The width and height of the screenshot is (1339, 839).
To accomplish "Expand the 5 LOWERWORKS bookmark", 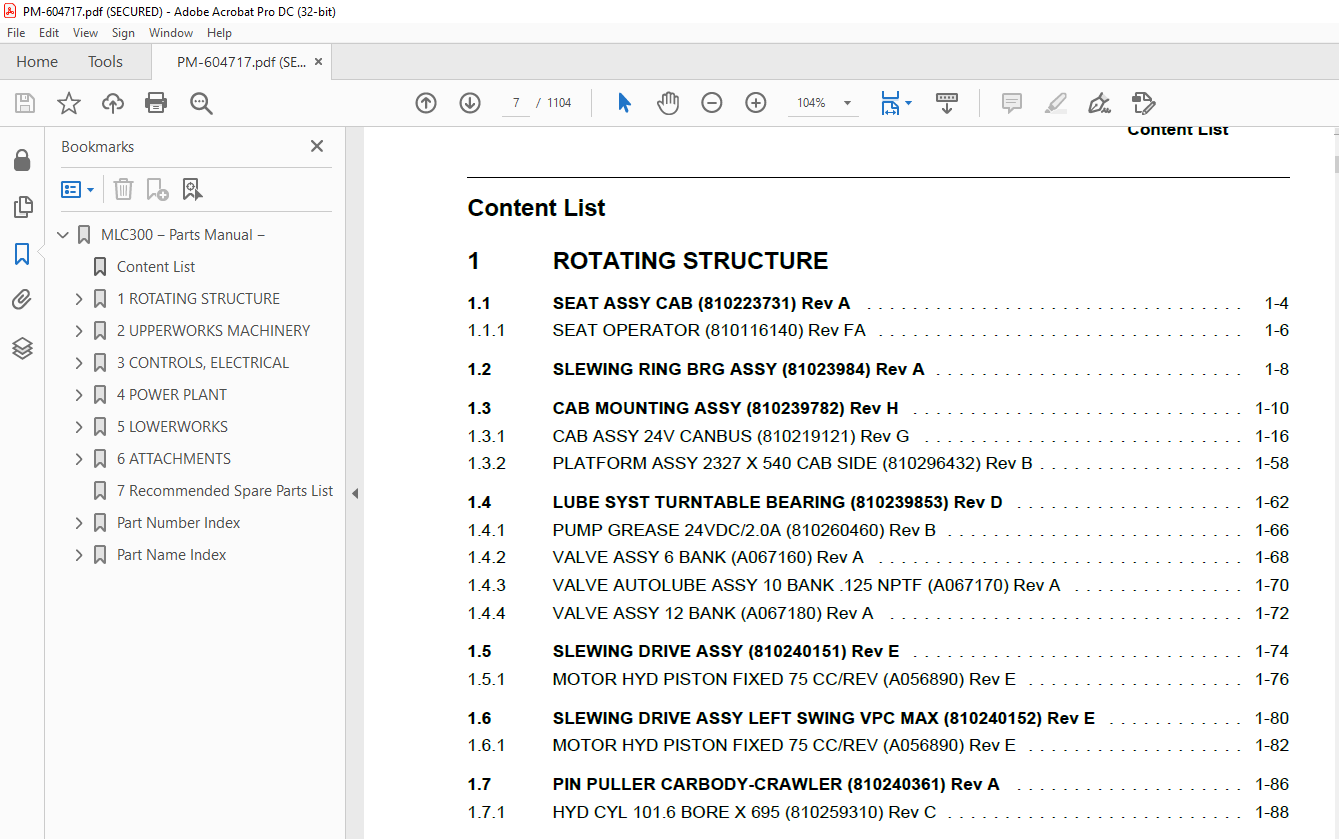I will [79, 427].
